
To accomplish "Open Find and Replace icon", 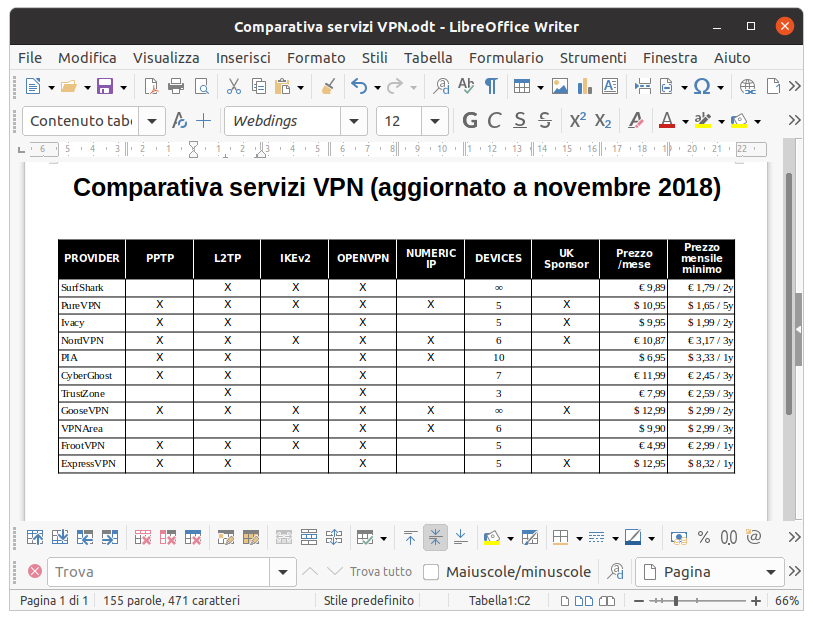I will tap(441, 86).
